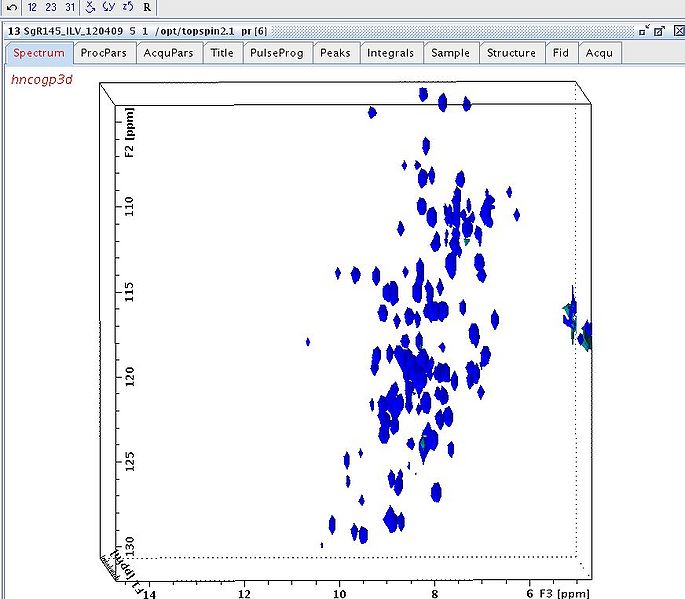Open the ProcPars tab
The height and width of the screenshot is (599, 685).
pyautogui.click(x=105, y=53)
